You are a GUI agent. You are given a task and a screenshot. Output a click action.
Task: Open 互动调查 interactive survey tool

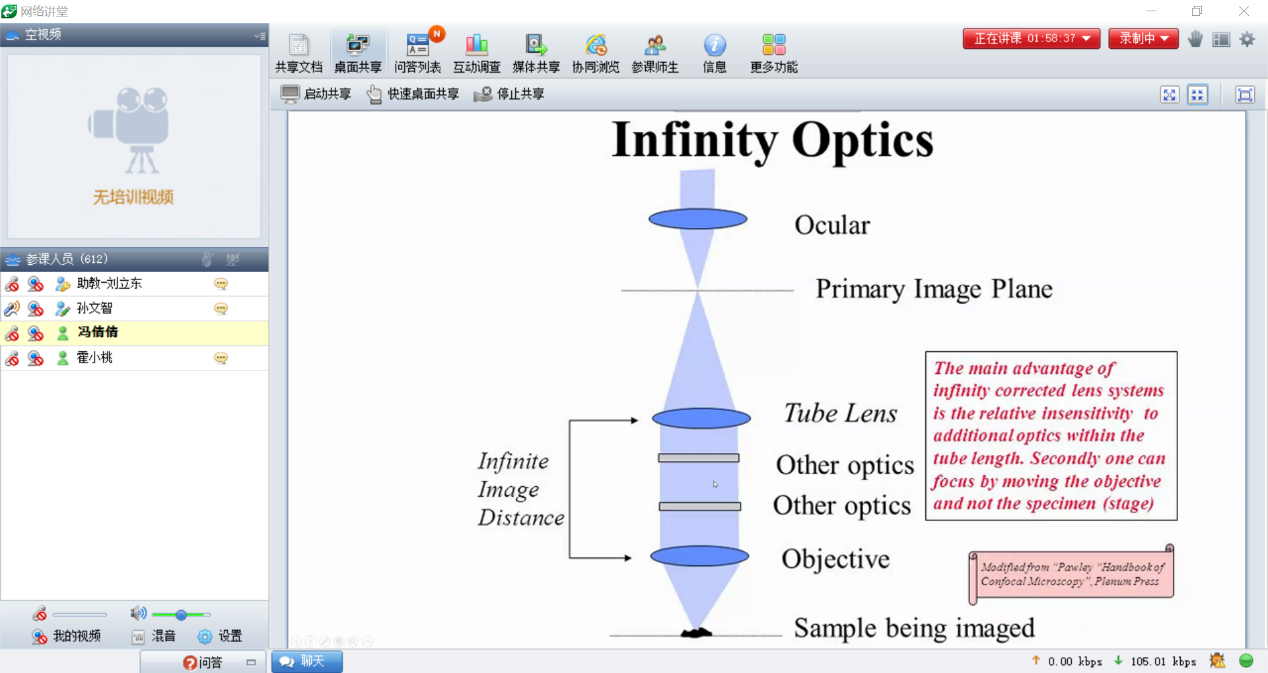click(476, 53)
